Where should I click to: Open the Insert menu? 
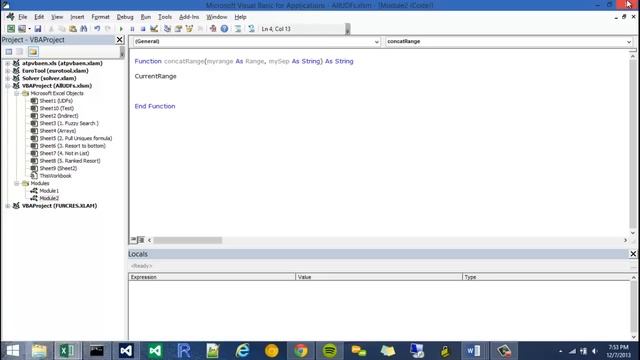[x=77, y=17]
